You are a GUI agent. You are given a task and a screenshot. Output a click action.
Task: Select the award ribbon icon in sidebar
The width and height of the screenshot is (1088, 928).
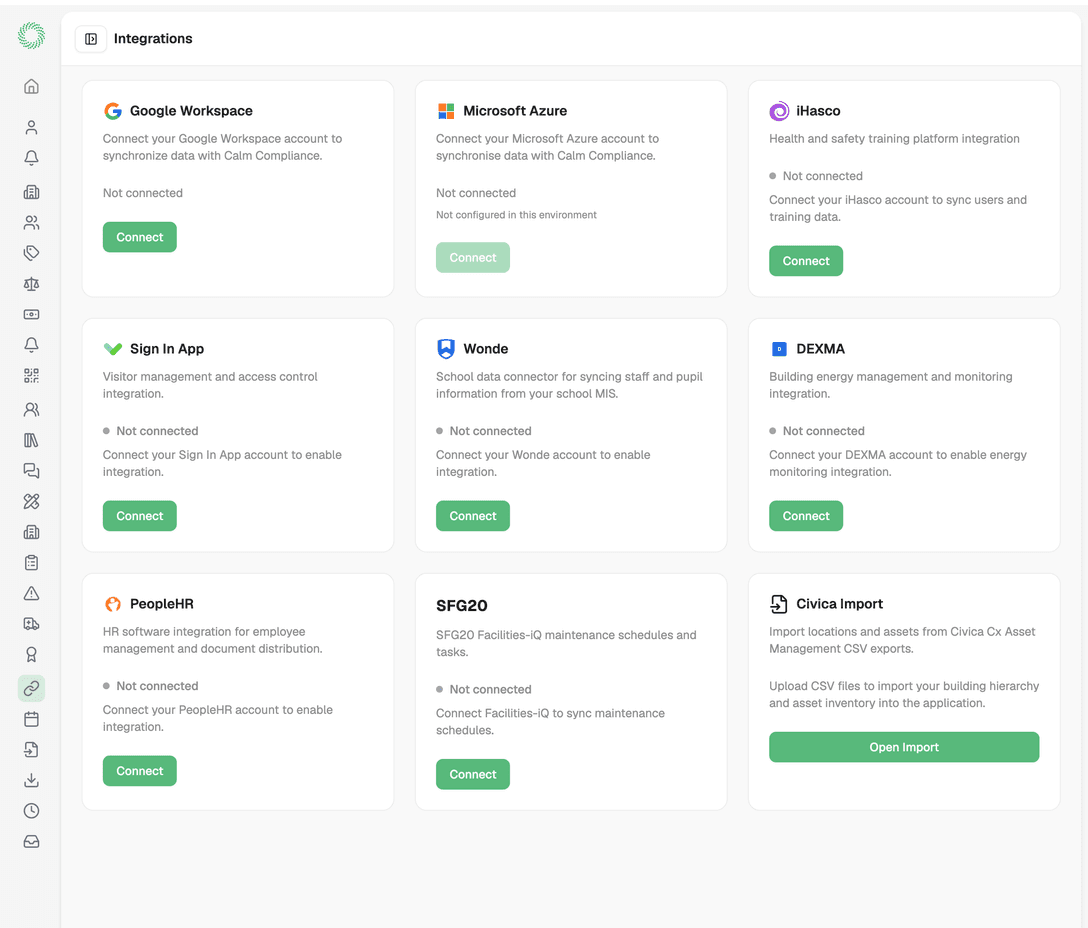point(31,655)
